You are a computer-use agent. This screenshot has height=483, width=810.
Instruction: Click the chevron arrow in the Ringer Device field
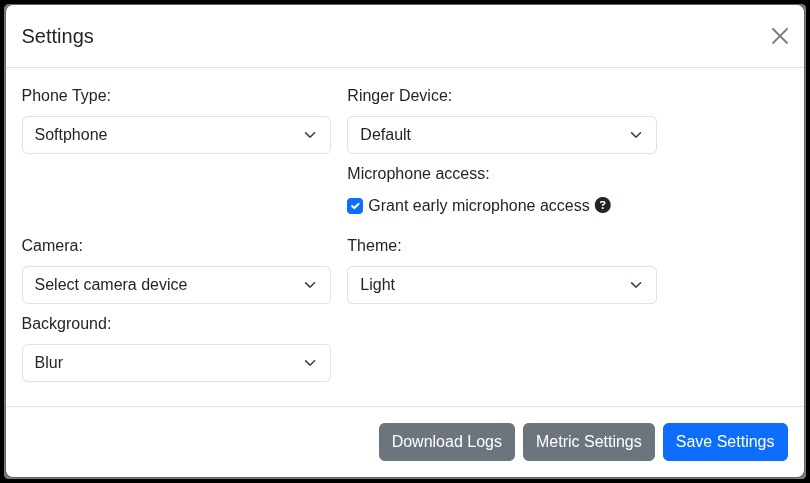tap(636, 135)
